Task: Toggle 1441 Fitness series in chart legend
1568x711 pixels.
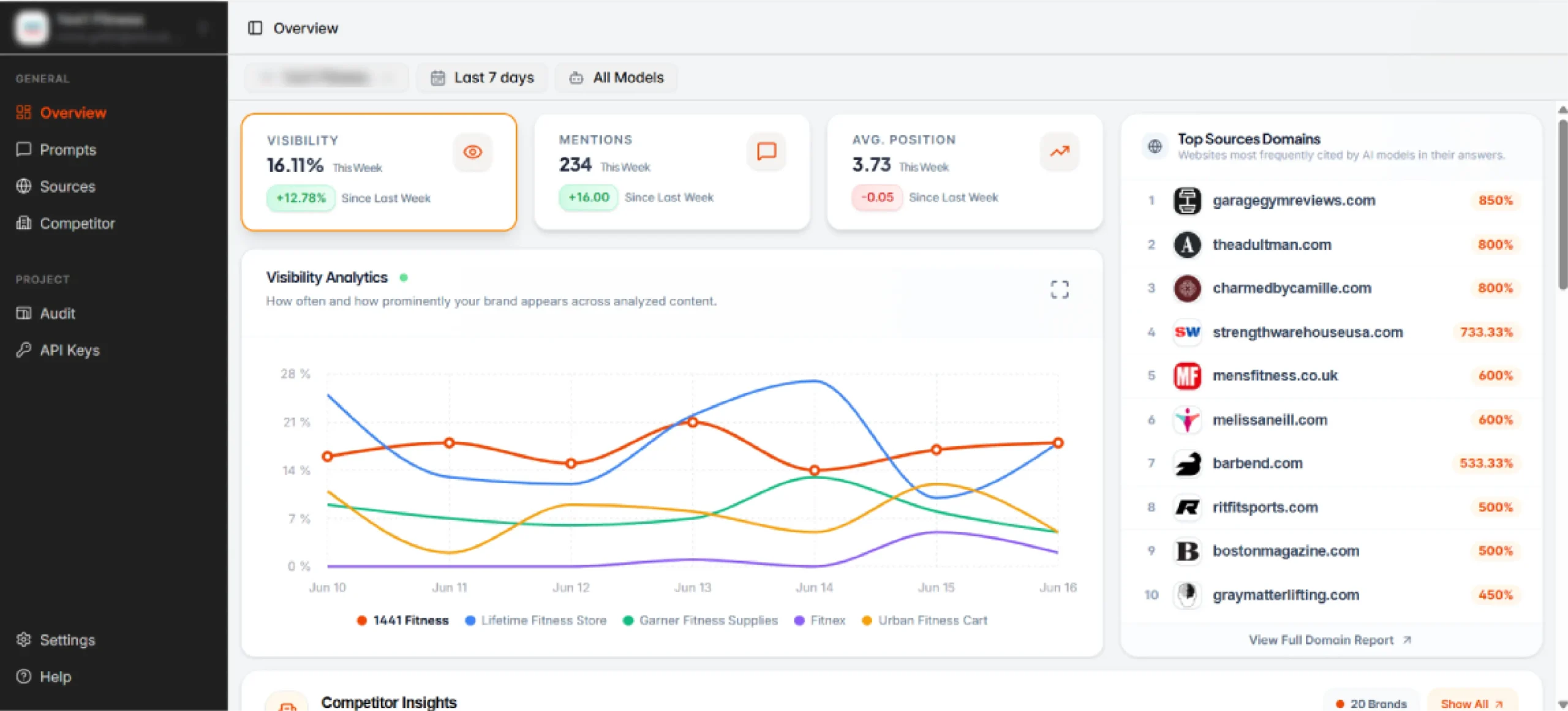Action: coord(402,620)
